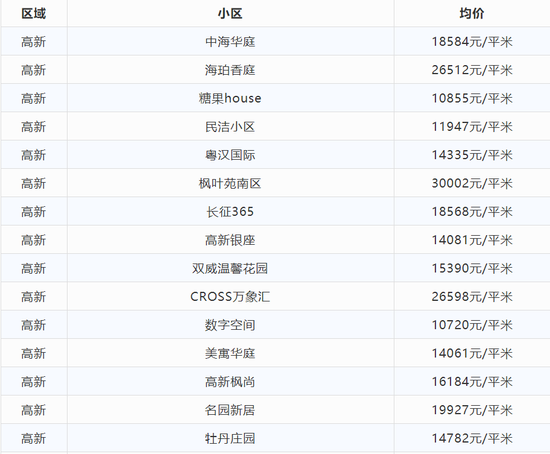This screenshot has height=454, width=550.
Task: Select the 糖果house community cell
Action: (230, 98)
